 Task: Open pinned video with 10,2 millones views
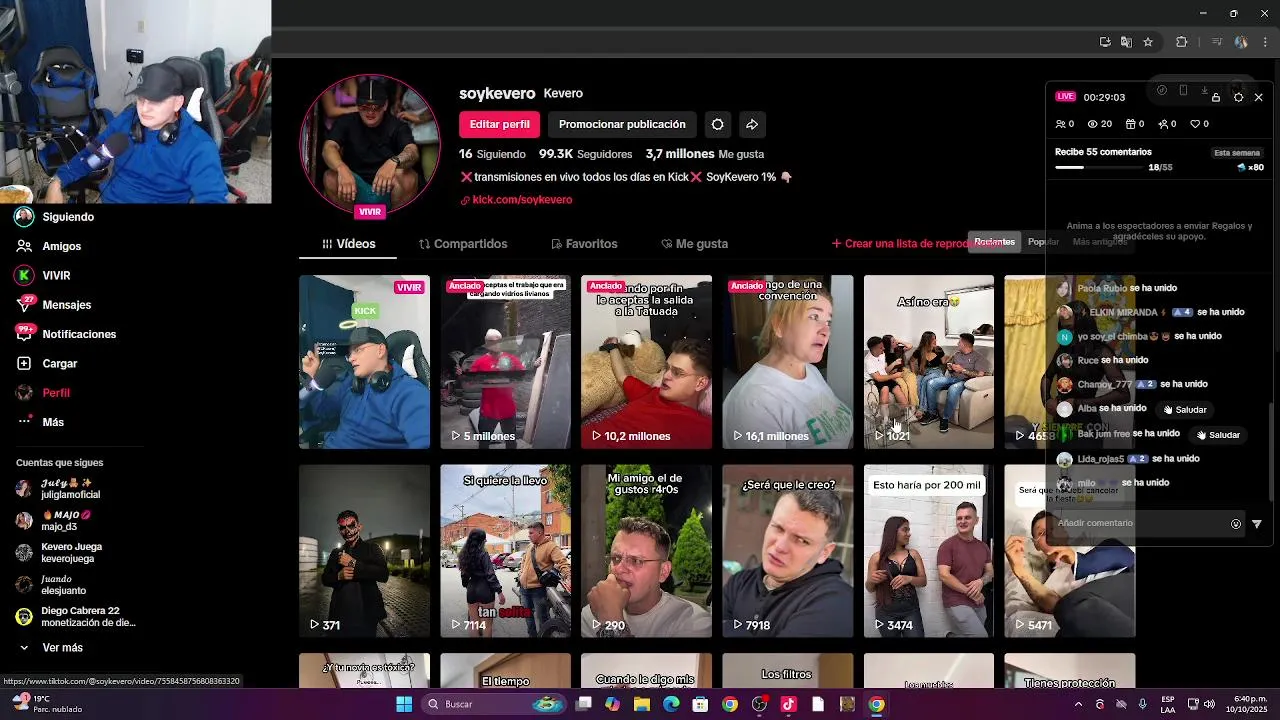(x=646, y=362)
